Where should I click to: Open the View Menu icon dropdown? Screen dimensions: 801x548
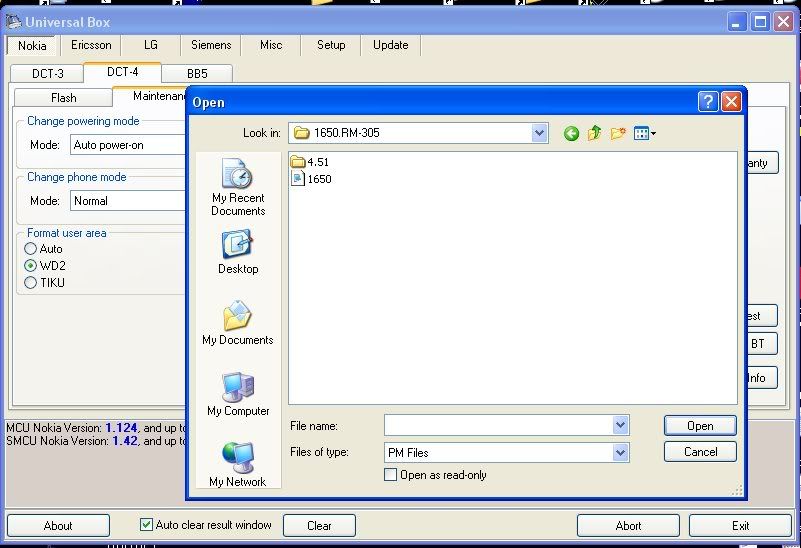[x=645, y=134]
